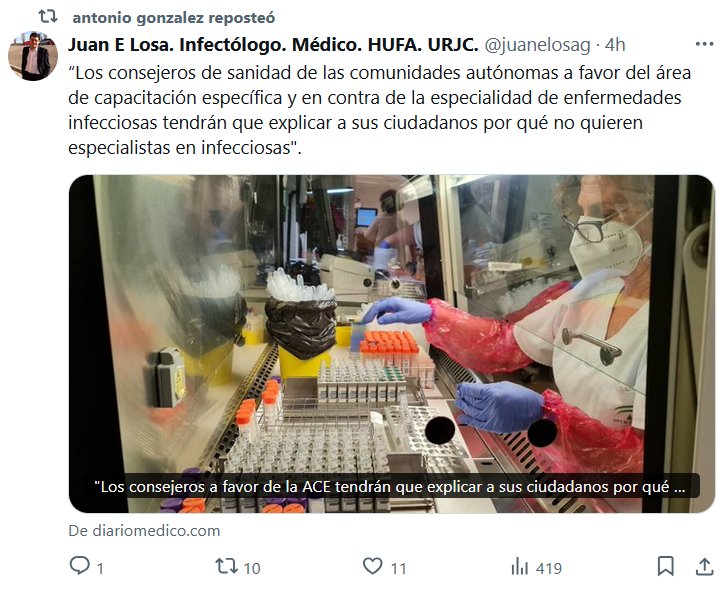Image resolution: width=728 pixels, height=594 pixels.
Task: Open Juan E Losa's profile picture
Action: (33, 56)
